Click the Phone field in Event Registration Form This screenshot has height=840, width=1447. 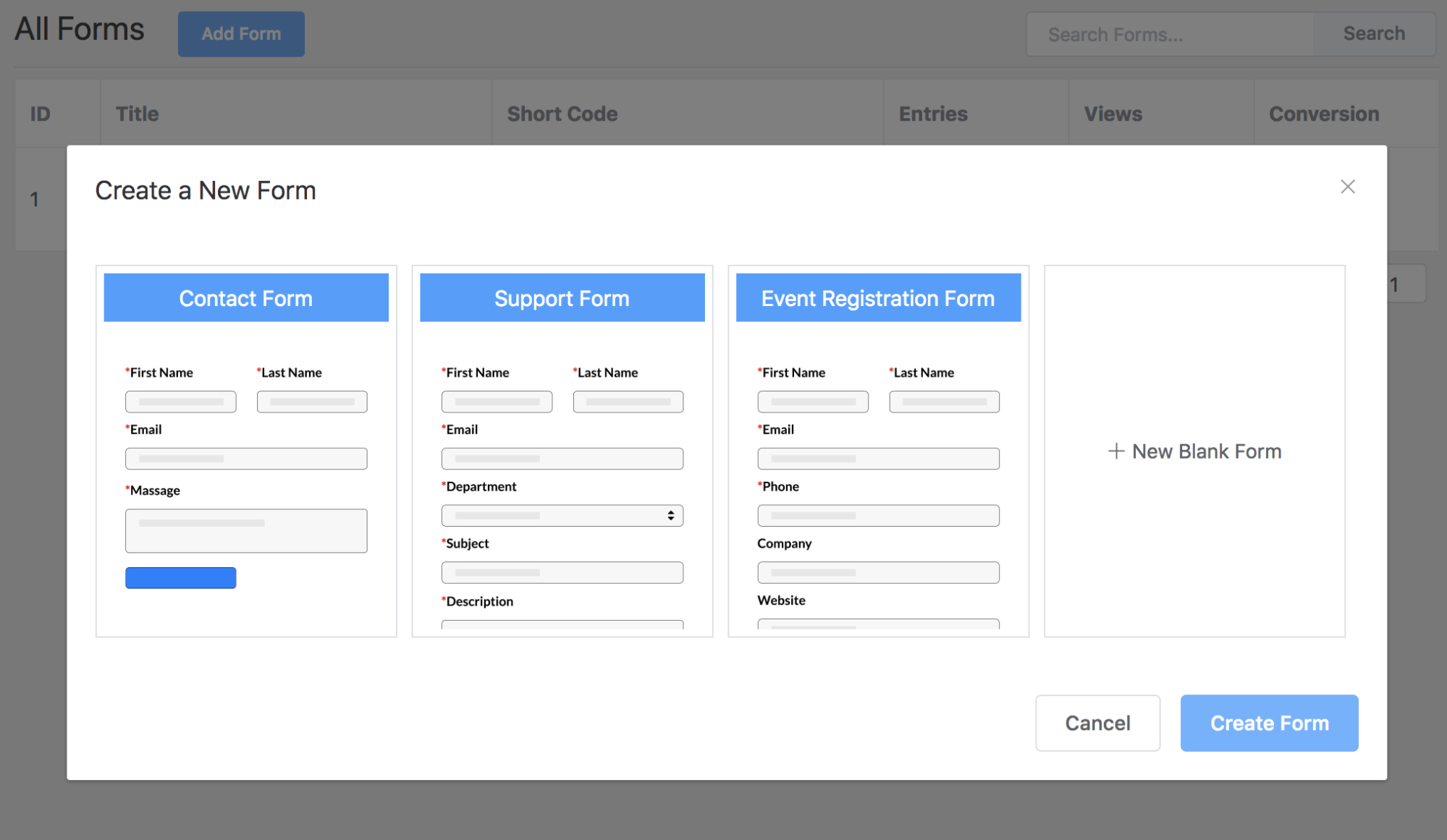878,516
